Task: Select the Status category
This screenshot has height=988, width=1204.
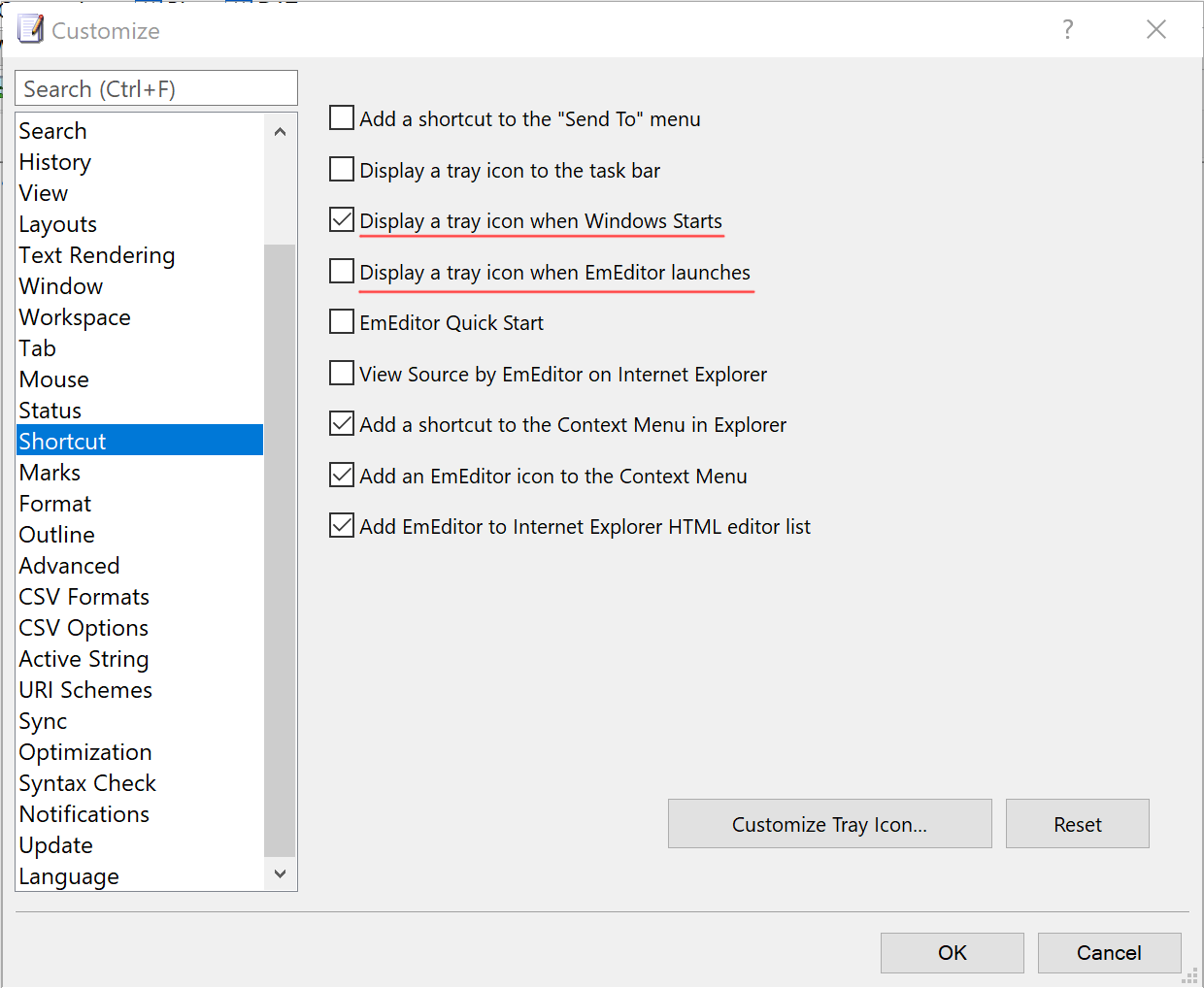Action: pos(140,411)
